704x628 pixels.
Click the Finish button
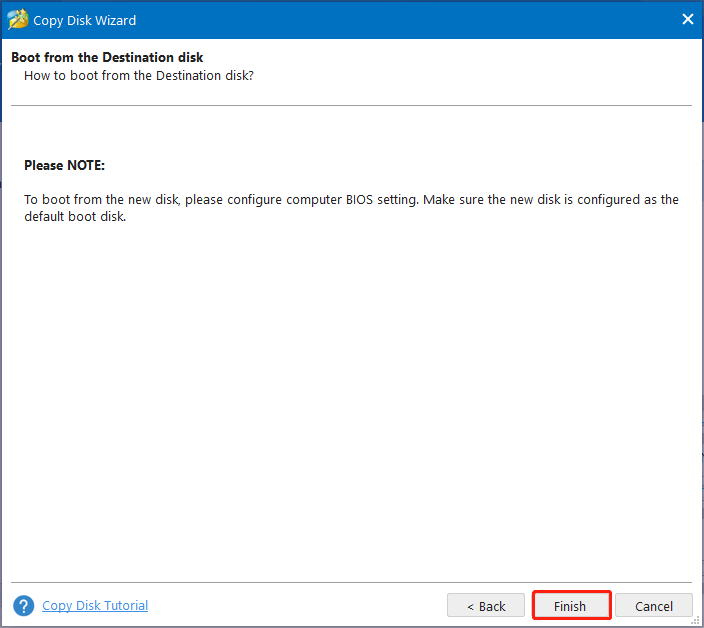point(570,606)
